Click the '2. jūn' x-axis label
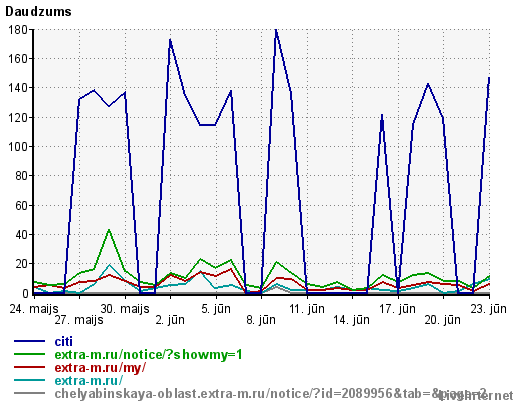This screenshot has height=405, width=520. pyautogui.click(x=170, y=320)
